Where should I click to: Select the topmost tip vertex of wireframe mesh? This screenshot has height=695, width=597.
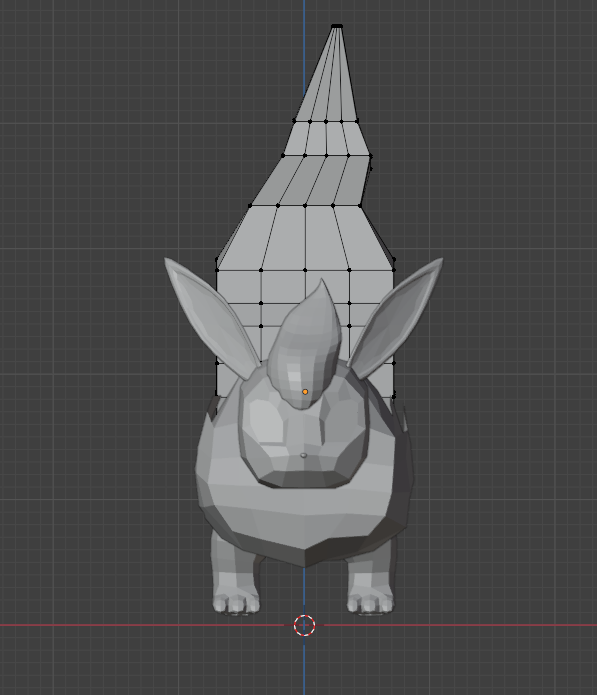coord(337,27)
